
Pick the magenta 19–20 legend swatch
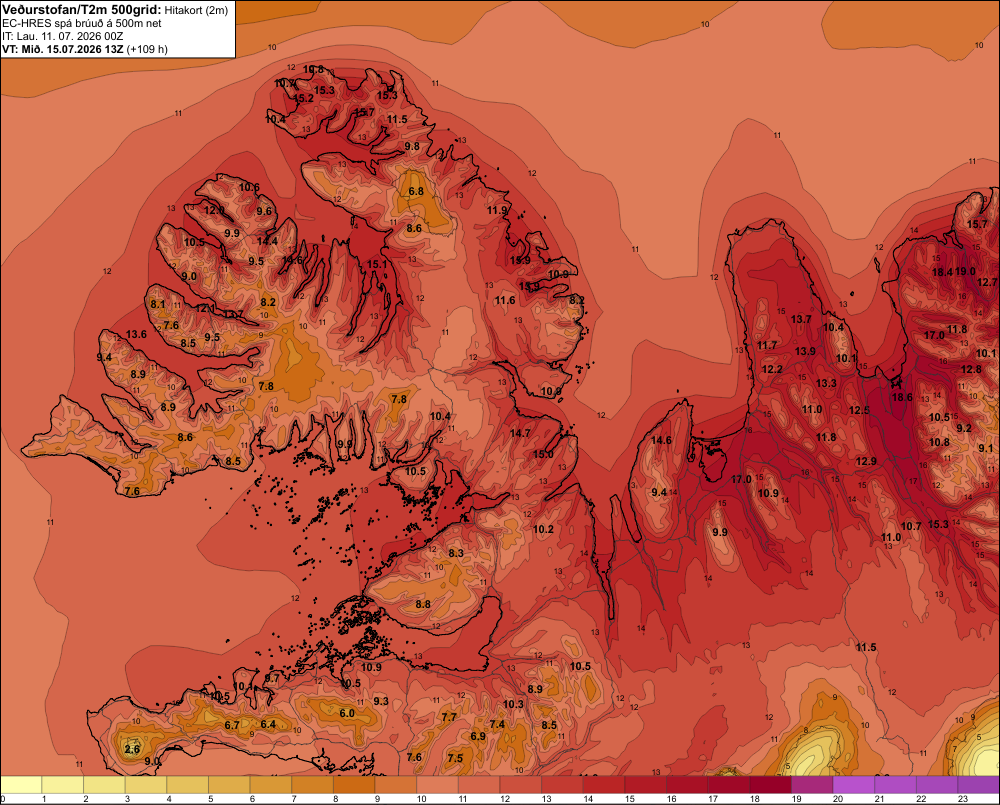[812, 785]
